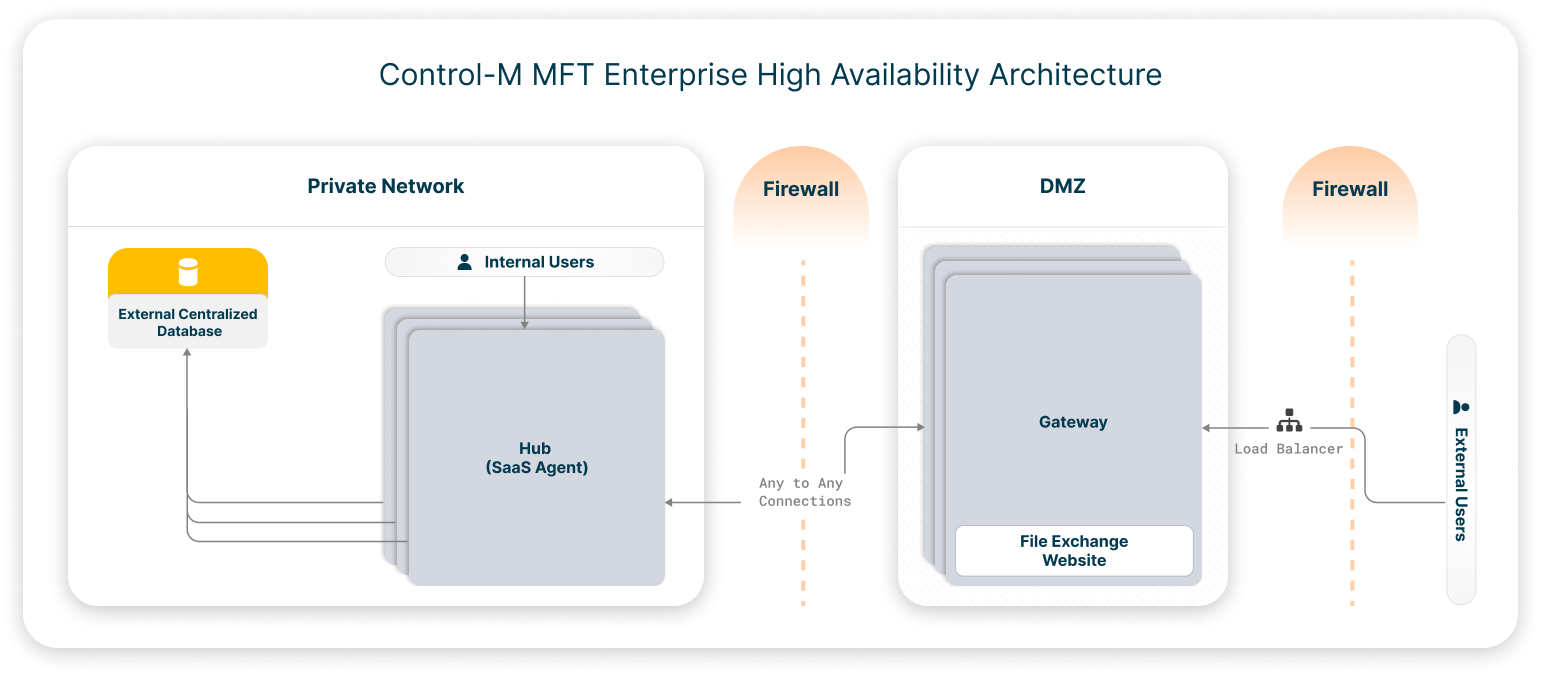Image resolution: width=1541 pixels, height=675 pixels.
Task: Select the Private Network header
Action: 385,186
